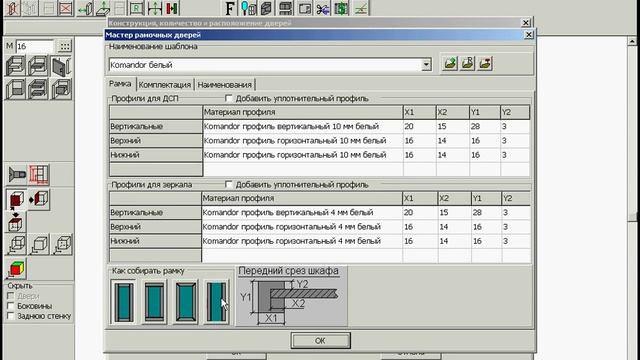This screenshot has height=360, width=640.
Task: Click the Вертикальные row header under ДСП profiles
Action: click(156, 127)
